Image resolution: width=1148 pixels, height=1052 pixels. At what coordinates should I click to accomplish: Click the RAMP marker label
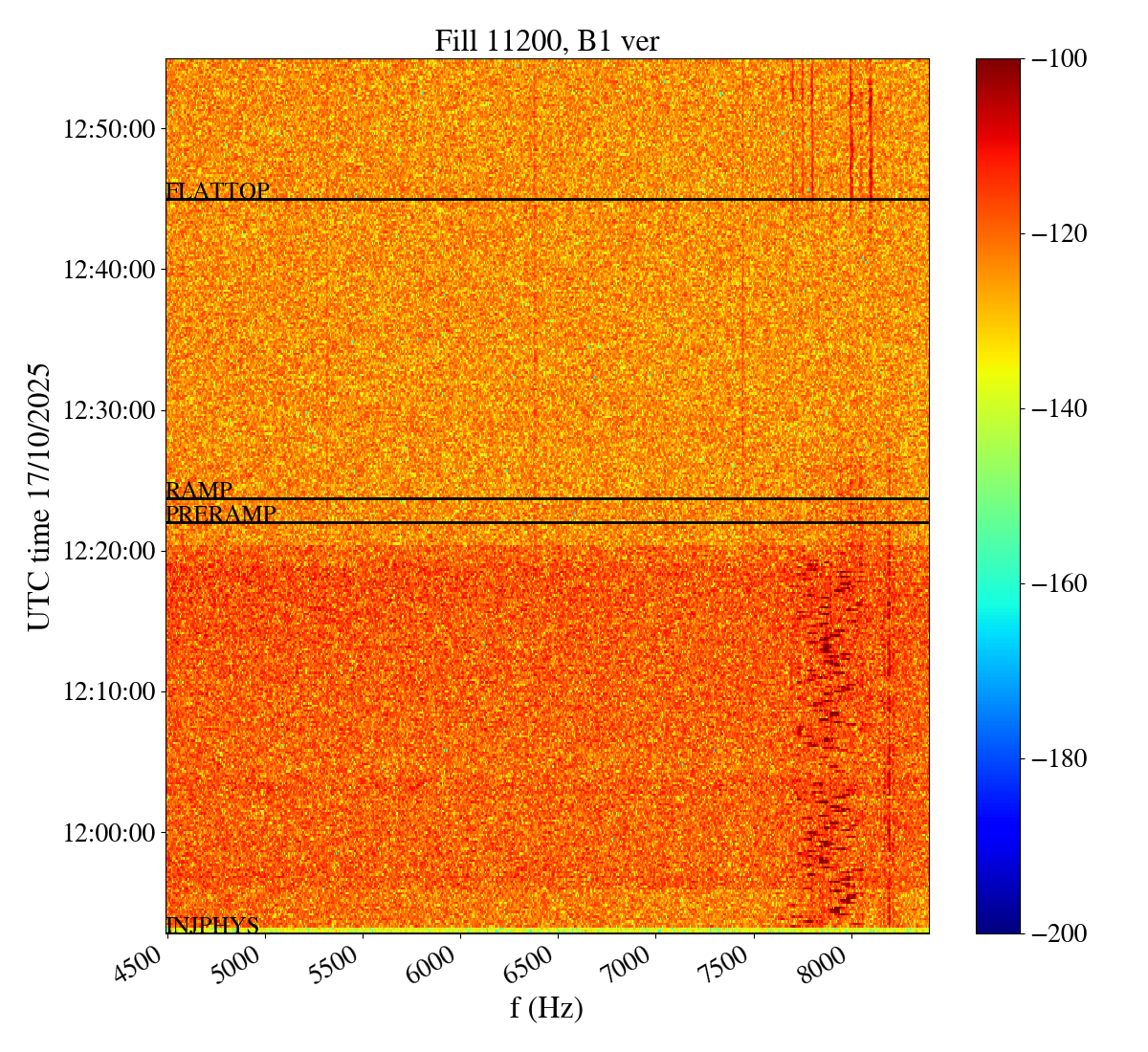tap(199, 491)
